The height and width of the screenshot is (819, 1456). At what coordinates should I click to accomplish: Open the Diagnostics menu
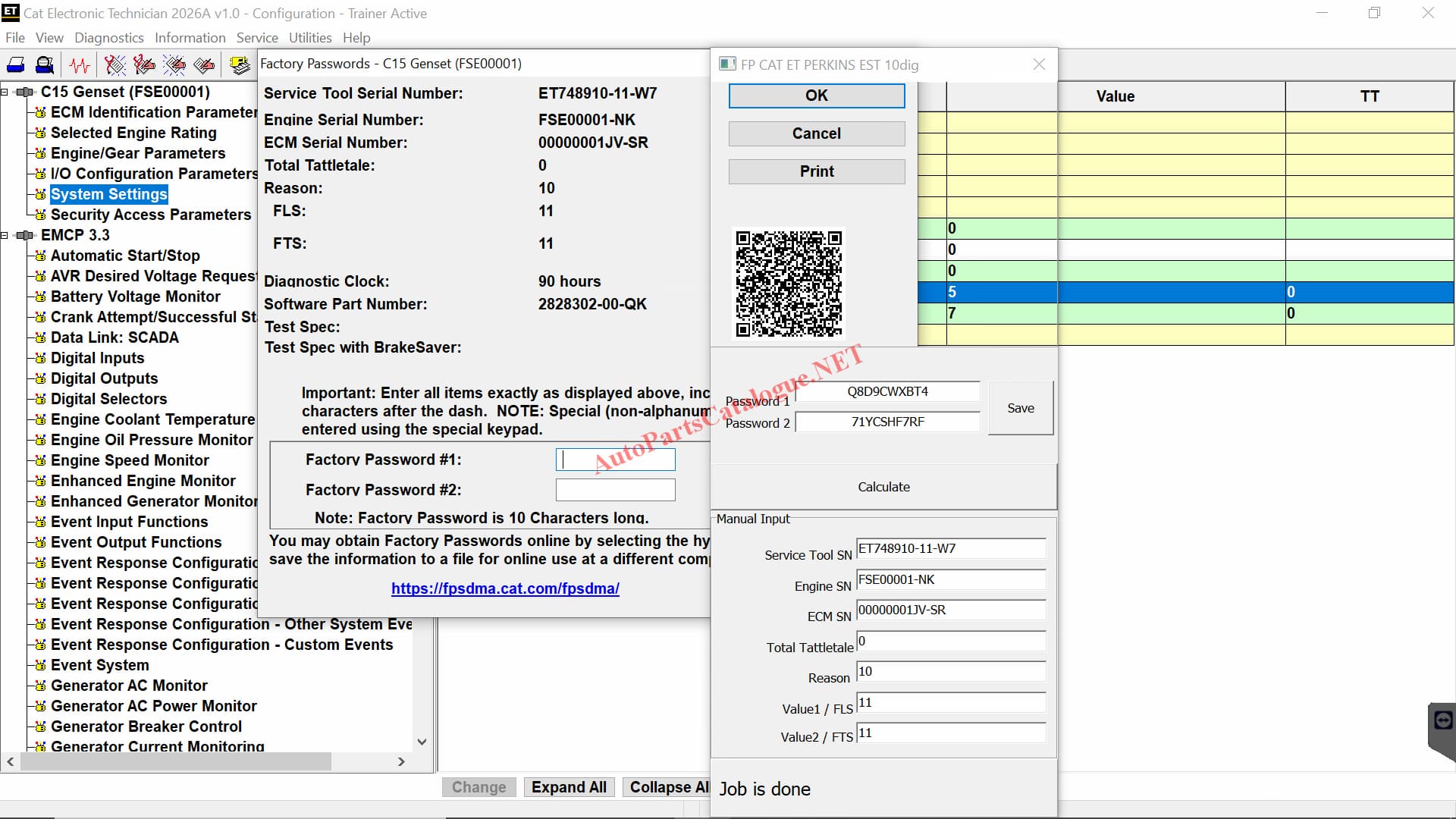coord(109,38)
